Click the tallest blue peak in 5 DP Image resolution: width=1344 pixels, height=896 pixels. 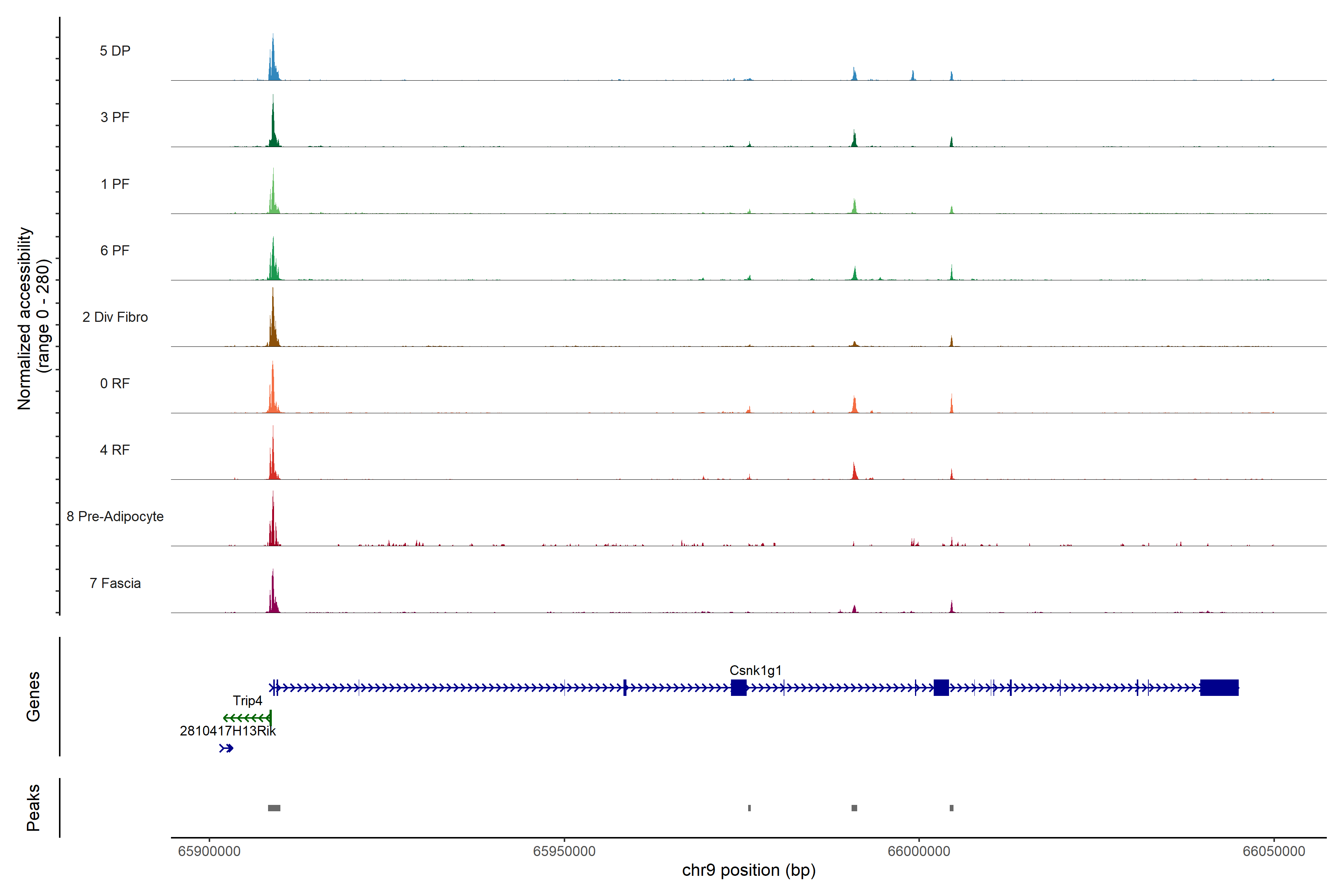click(x=273, y=60)
